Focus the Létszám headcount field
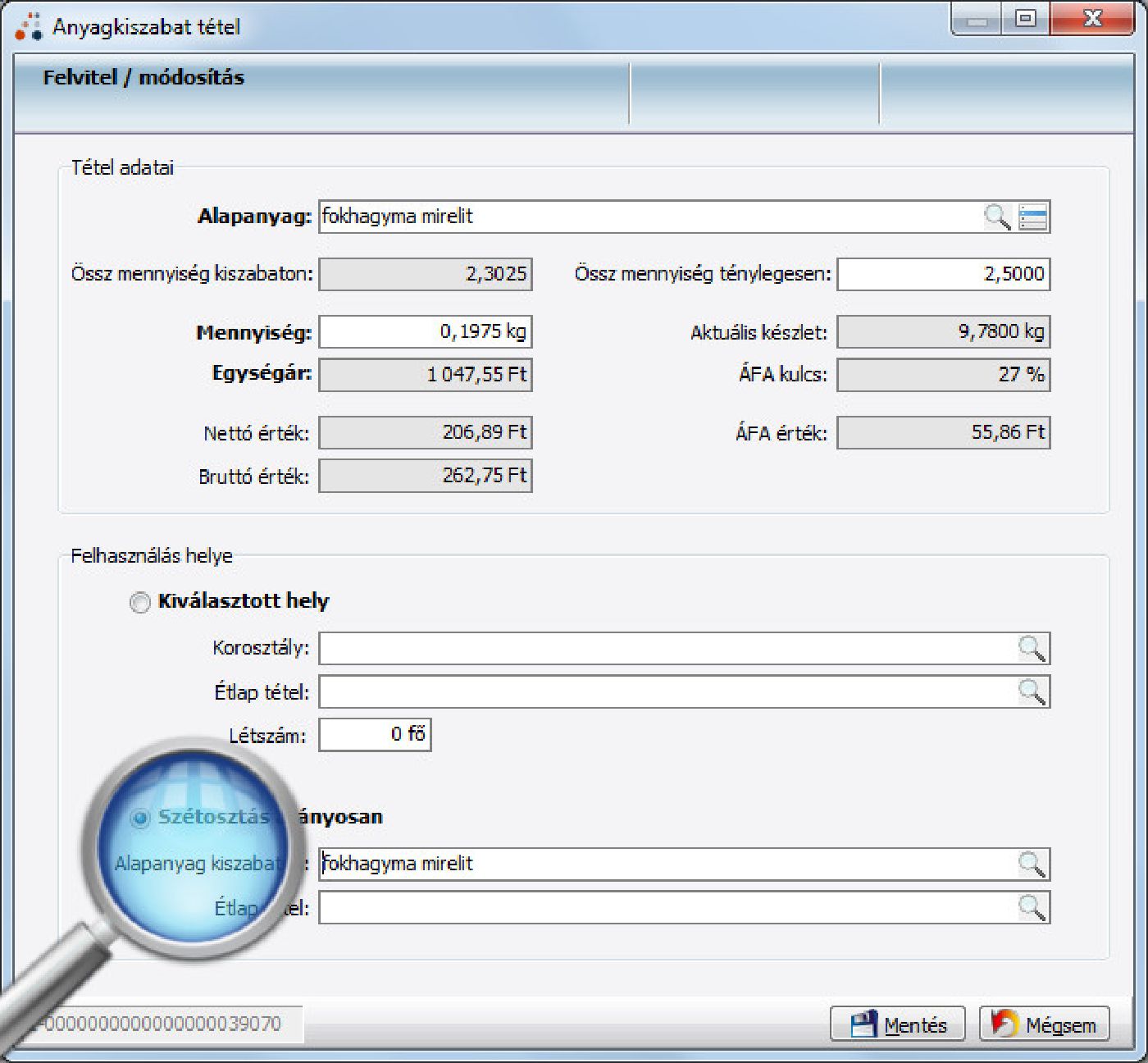The image size is (1148, 1063). (x=374, y=735)
